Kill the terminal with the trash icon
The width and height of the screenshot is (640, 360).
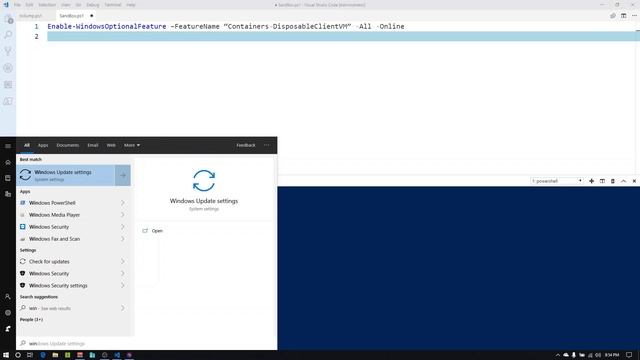(x=613, y=181)
